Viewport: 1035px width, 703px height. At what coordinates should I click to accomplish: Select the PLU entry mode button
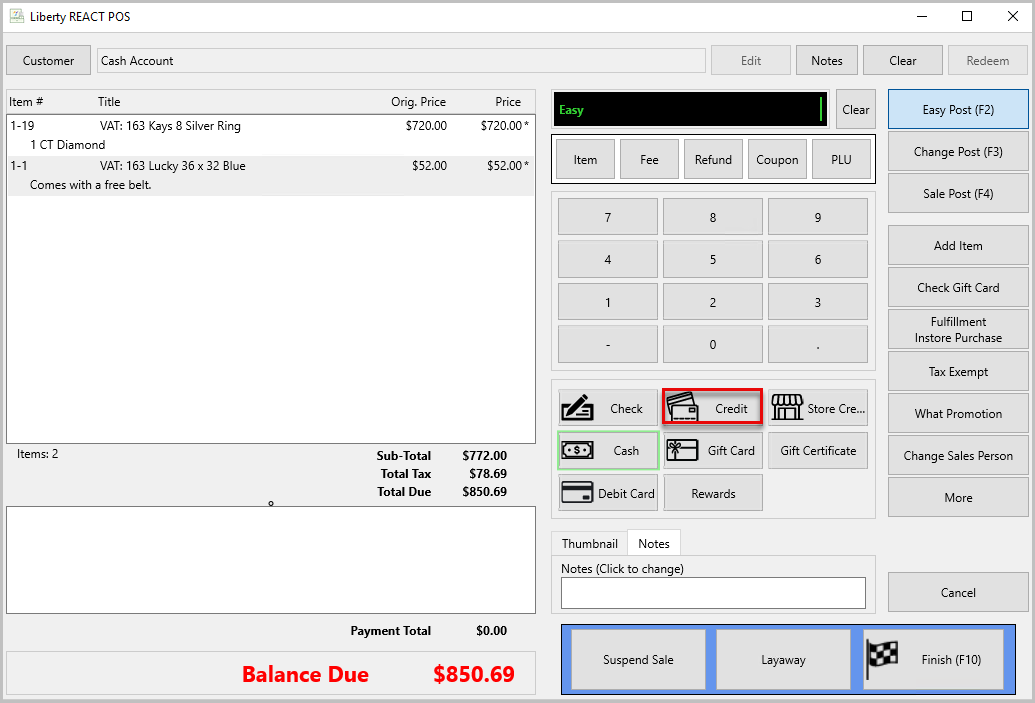(841, 159)
